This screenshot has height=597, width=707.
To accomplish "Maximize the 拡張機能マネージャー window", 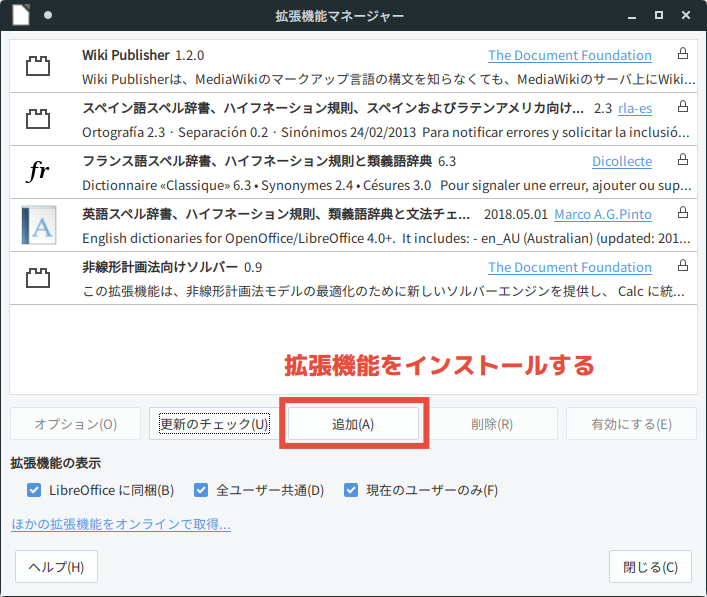I will (659, 15).
